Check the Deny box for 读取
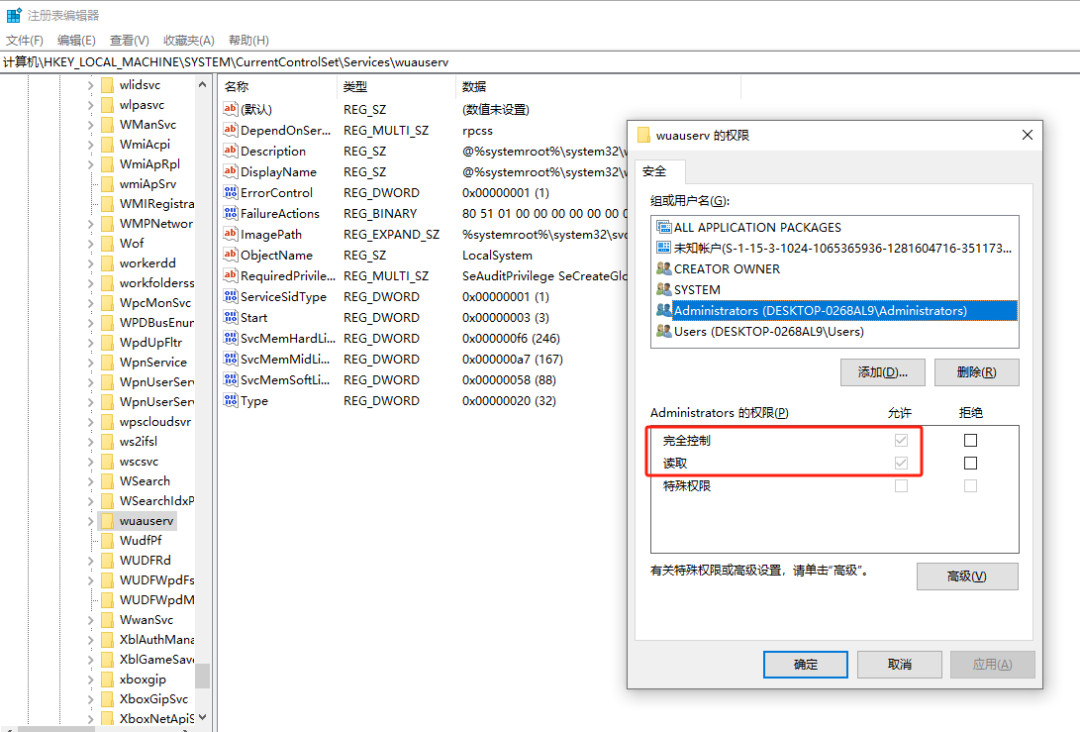Image resolution: width=1080 pixels, height=732 pixels. [x=970, y=463]
